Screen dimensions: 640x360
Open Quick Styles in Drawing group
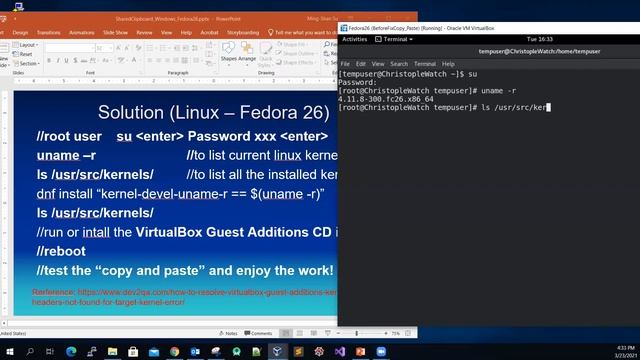pyautogui.click(x=265, y=55)
